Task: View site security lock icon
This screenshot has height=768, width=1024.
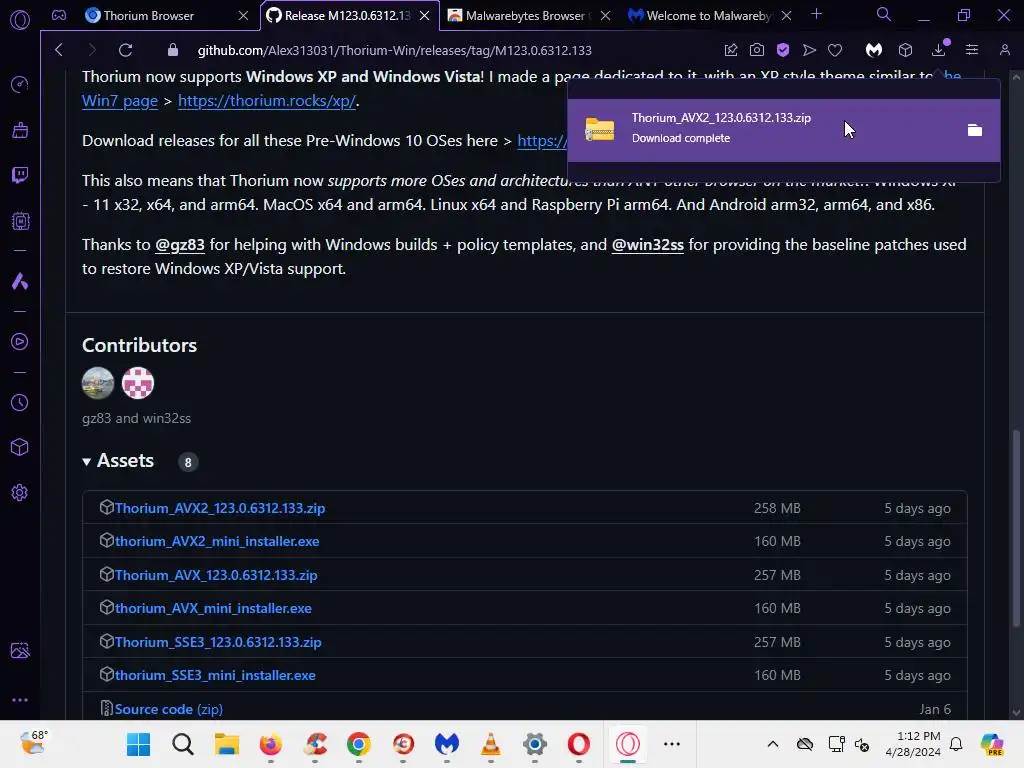Action: point(172,50)
